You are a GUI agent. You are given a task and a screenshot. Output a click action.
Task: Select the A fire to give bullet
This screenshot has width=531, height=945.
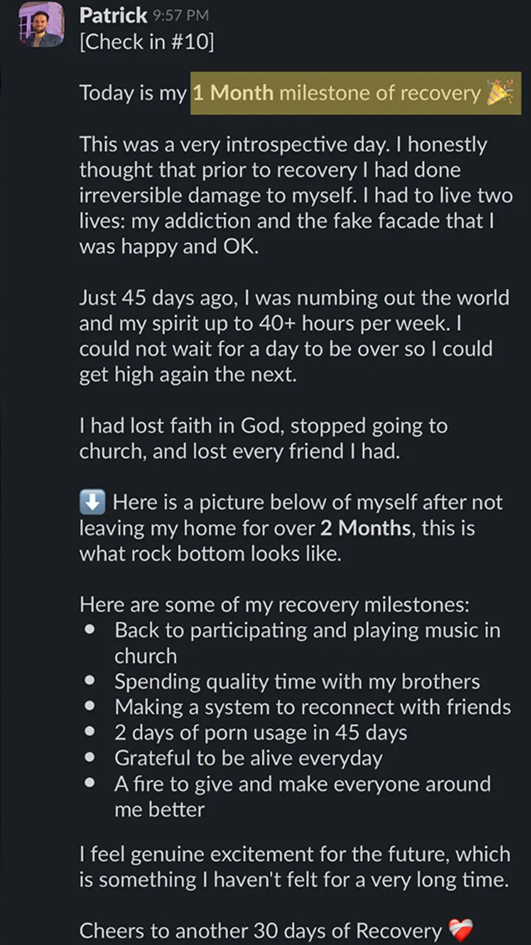point(303,797)
